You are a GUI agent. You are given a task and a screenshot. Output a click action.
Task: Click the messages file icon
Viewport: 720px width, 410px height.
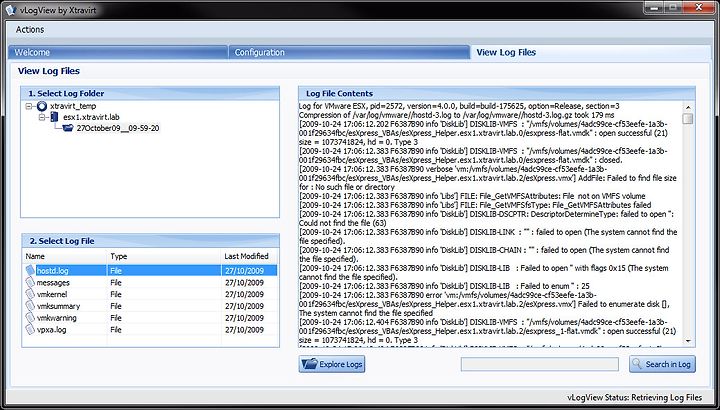[x=30, y=282]
